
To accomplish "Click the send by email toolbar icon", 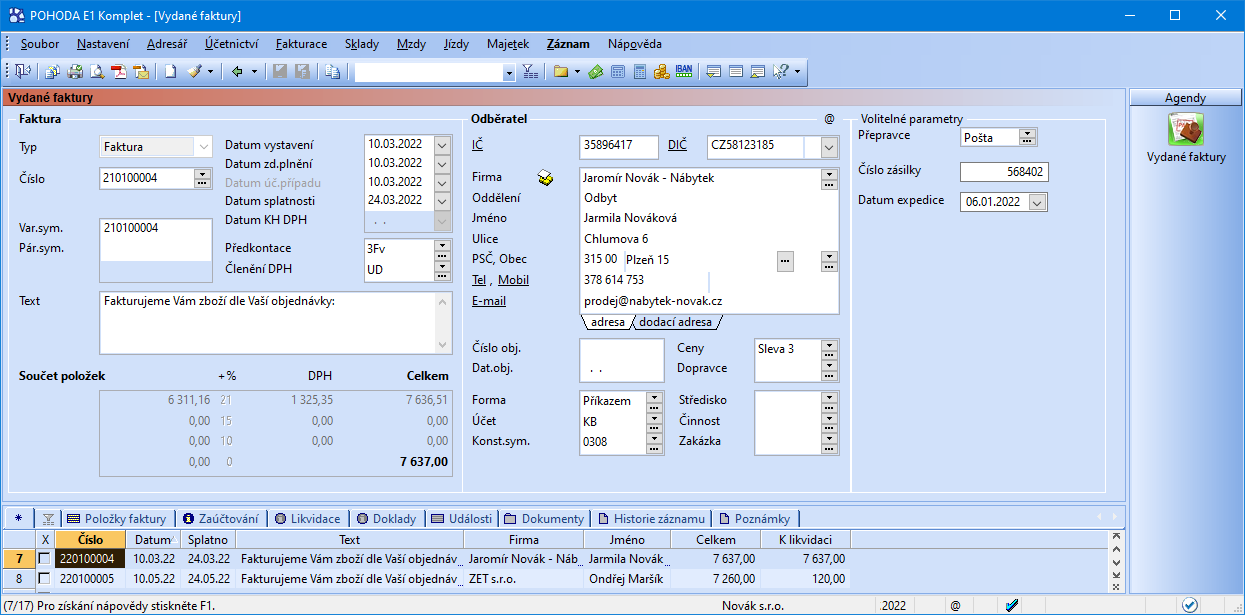I will [x=141, y=71].
